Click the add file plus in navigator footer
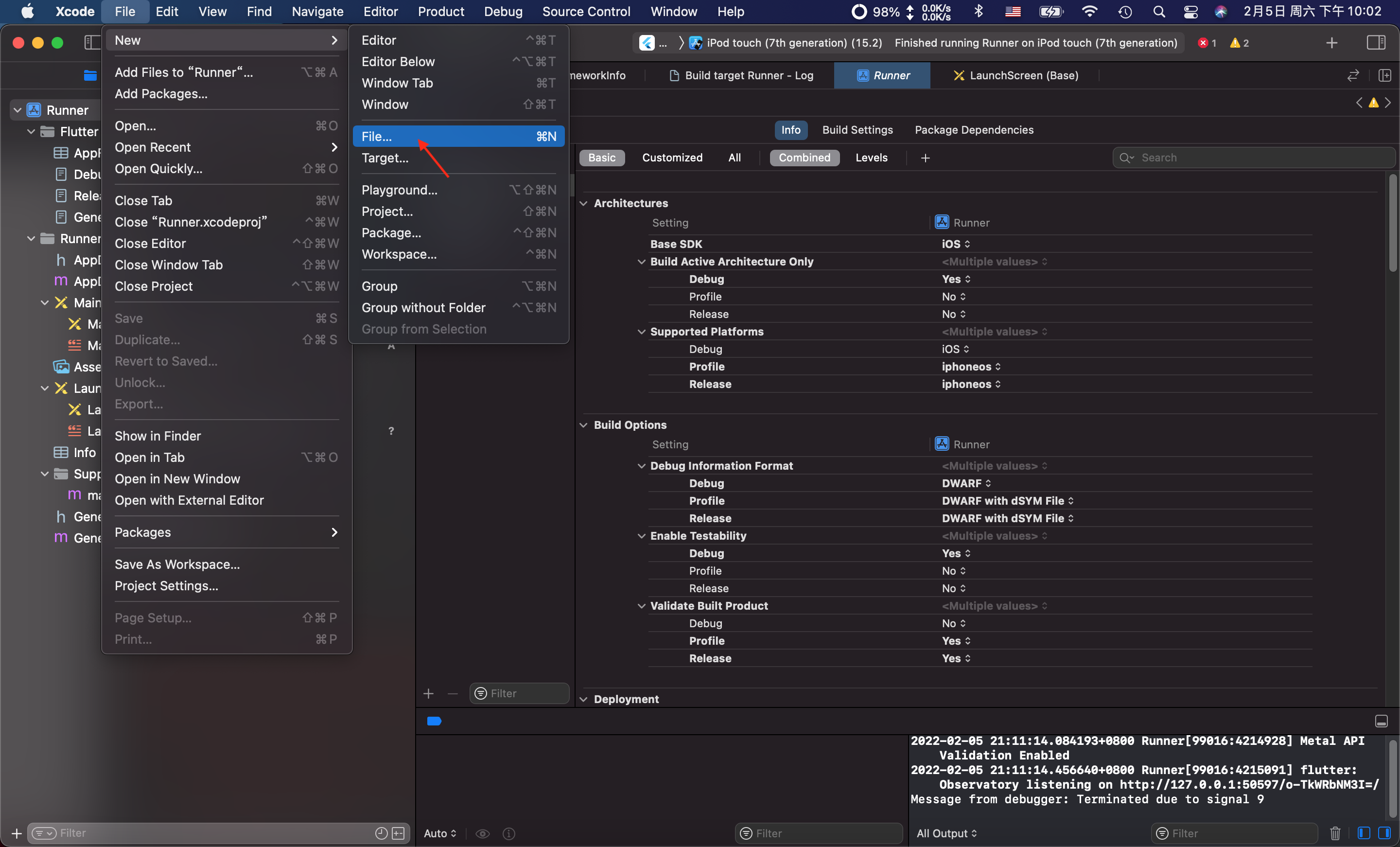The image size is (1400, 847). (17, 833)
